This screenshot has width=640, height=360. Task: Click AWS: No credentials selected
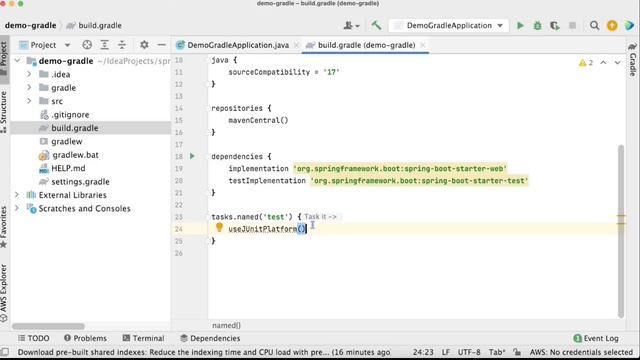click(581, 352)
